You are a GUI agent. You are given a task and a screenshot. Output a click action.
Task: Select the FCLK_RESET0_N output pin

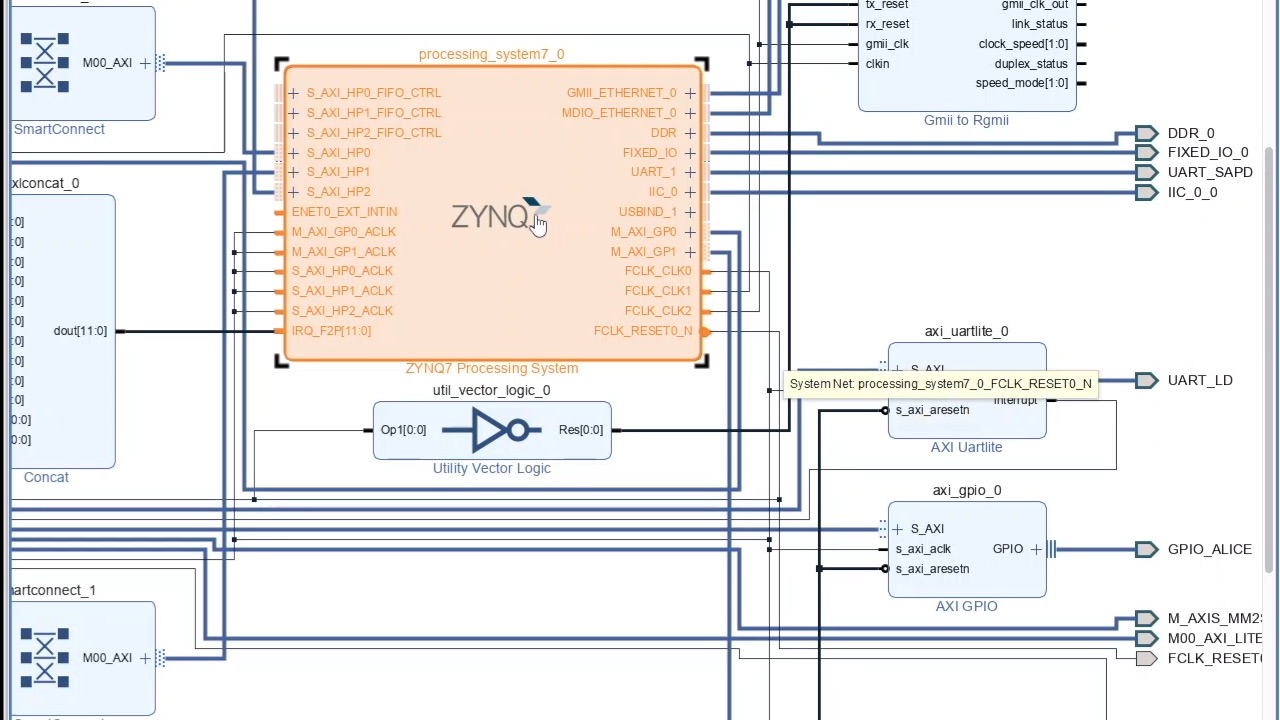(643, 331)
